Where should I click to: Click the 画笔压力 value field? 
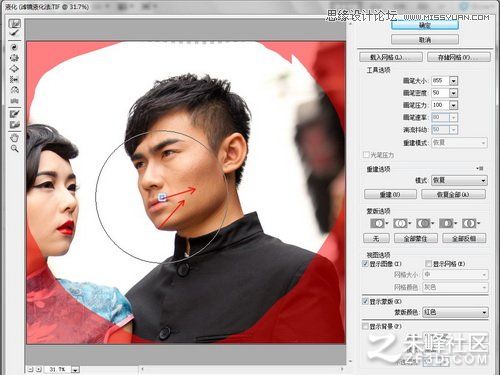[440, 105]
